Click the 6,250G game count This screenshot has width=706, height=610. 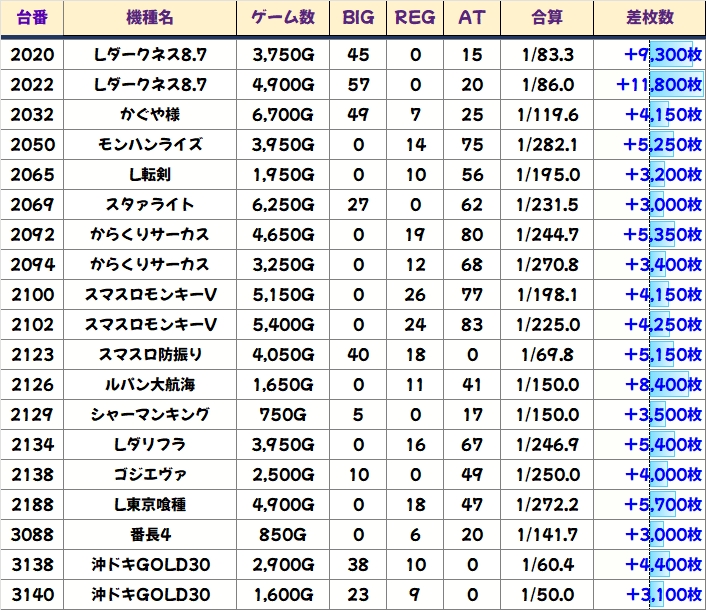tap(283, 204)
